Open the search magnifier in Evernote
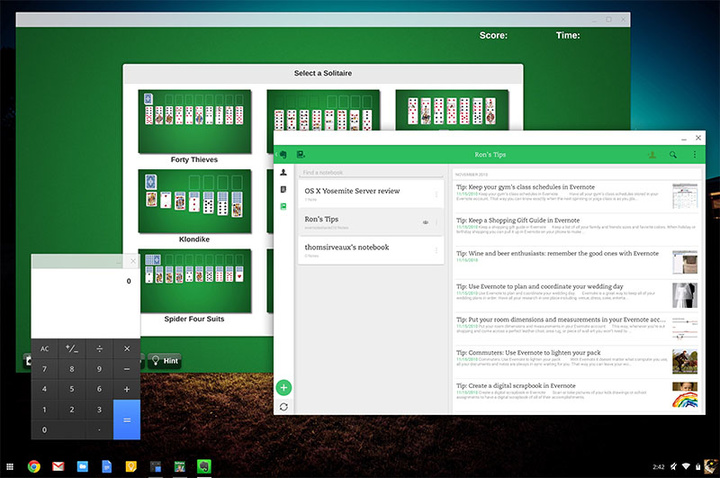 (674, 155)
